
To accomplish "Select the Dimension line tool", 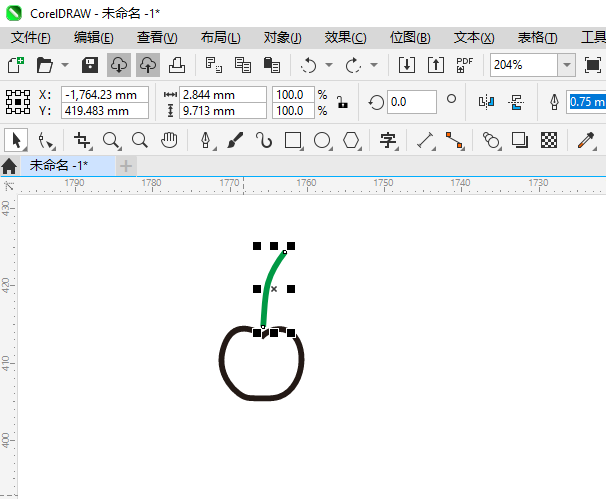I will (425, 140).
